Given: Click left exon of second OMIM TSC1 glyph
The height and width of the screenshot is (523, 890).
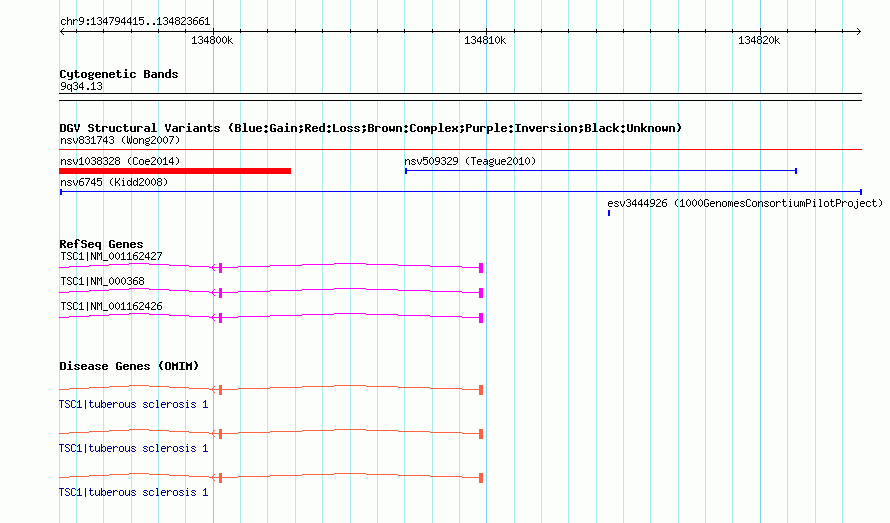Looking at the screenshot, I should 220,434.
